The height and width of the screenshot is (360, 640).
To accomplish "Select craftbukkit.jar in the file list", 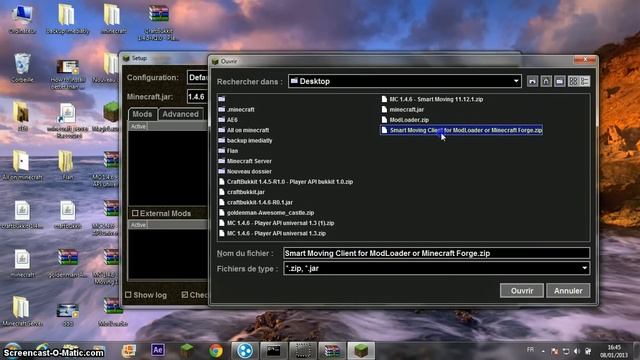I will pyautogui.click(x=242, y=192).
